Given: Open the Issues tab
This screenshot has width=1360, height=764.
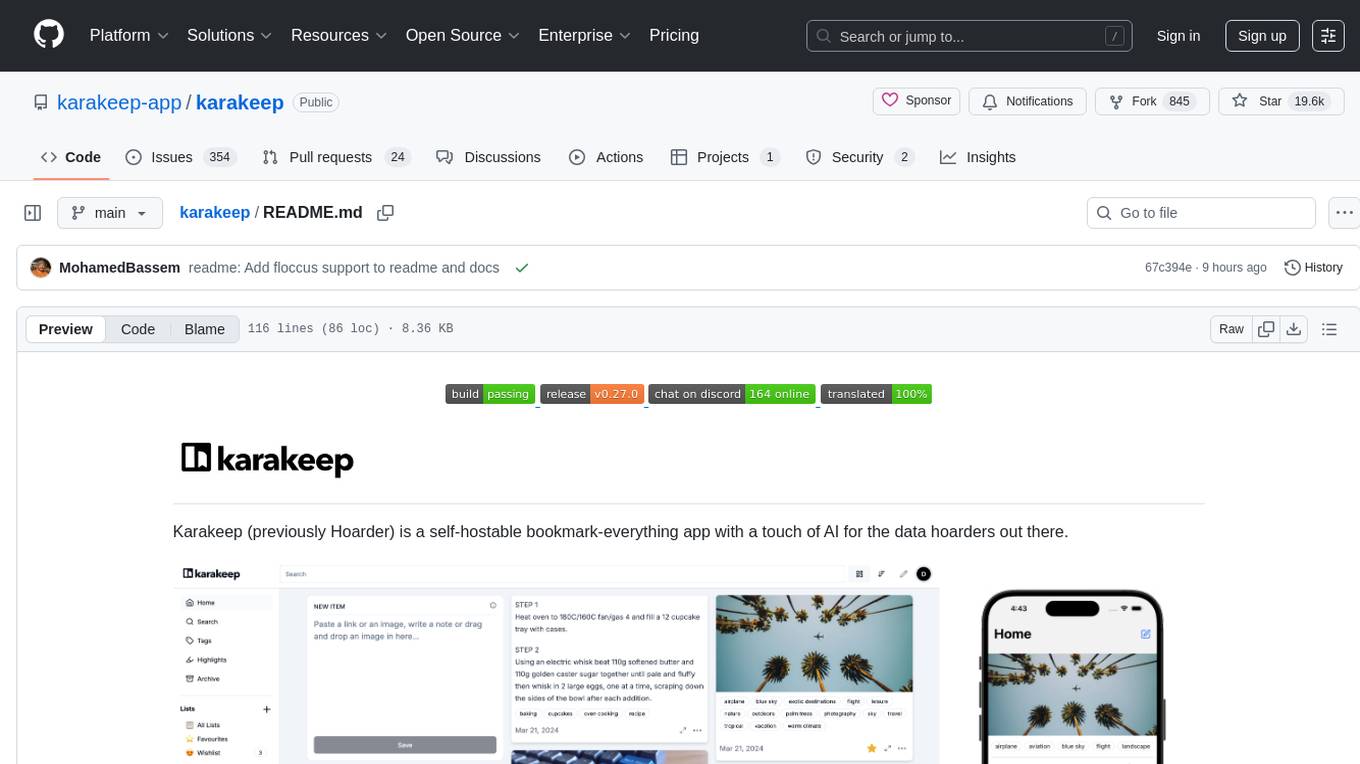Looking at the screenshot, I should click(x=180, y=157).
